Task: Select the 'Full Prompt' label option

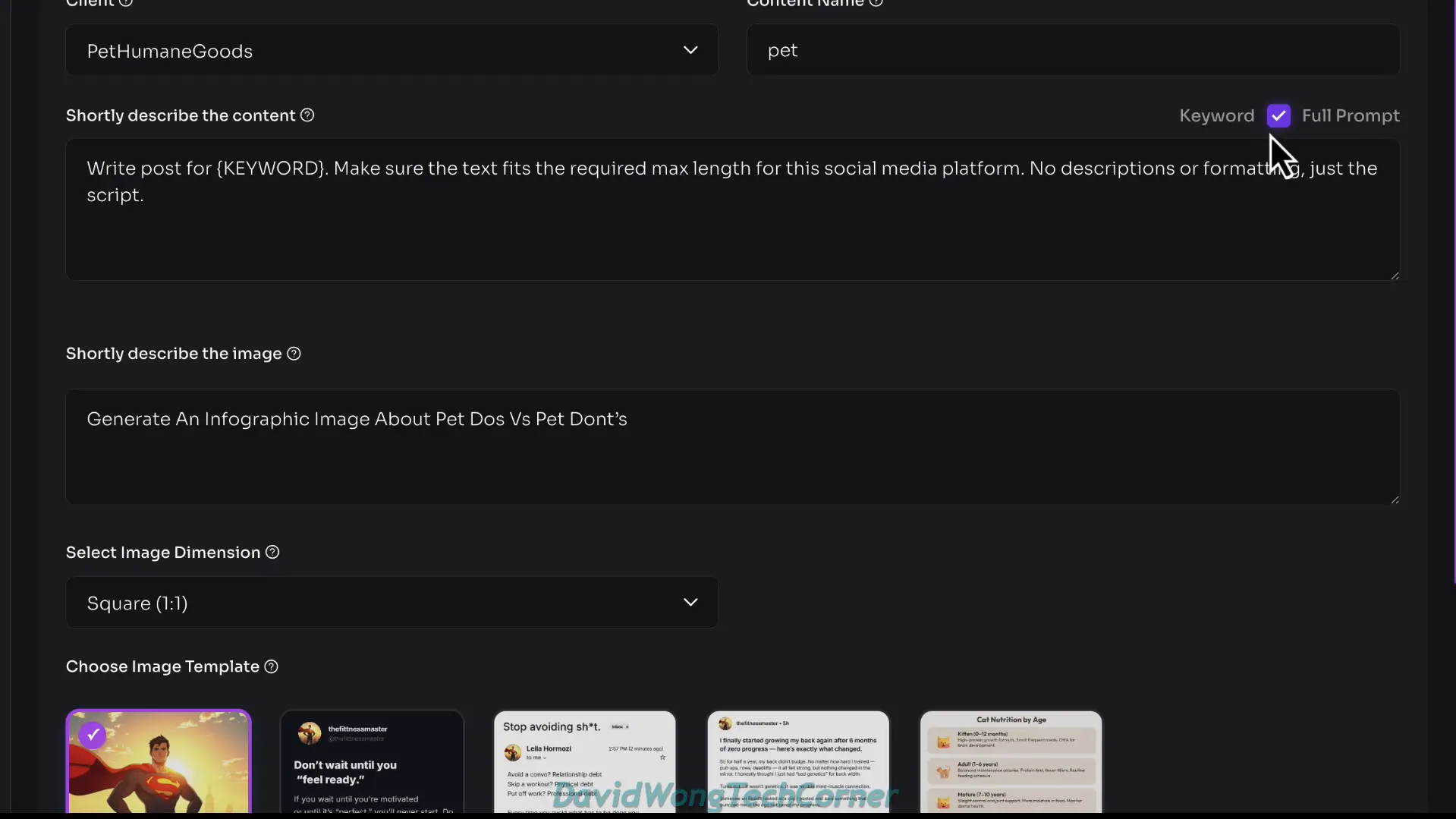Action: click(x=1351, y=115)
